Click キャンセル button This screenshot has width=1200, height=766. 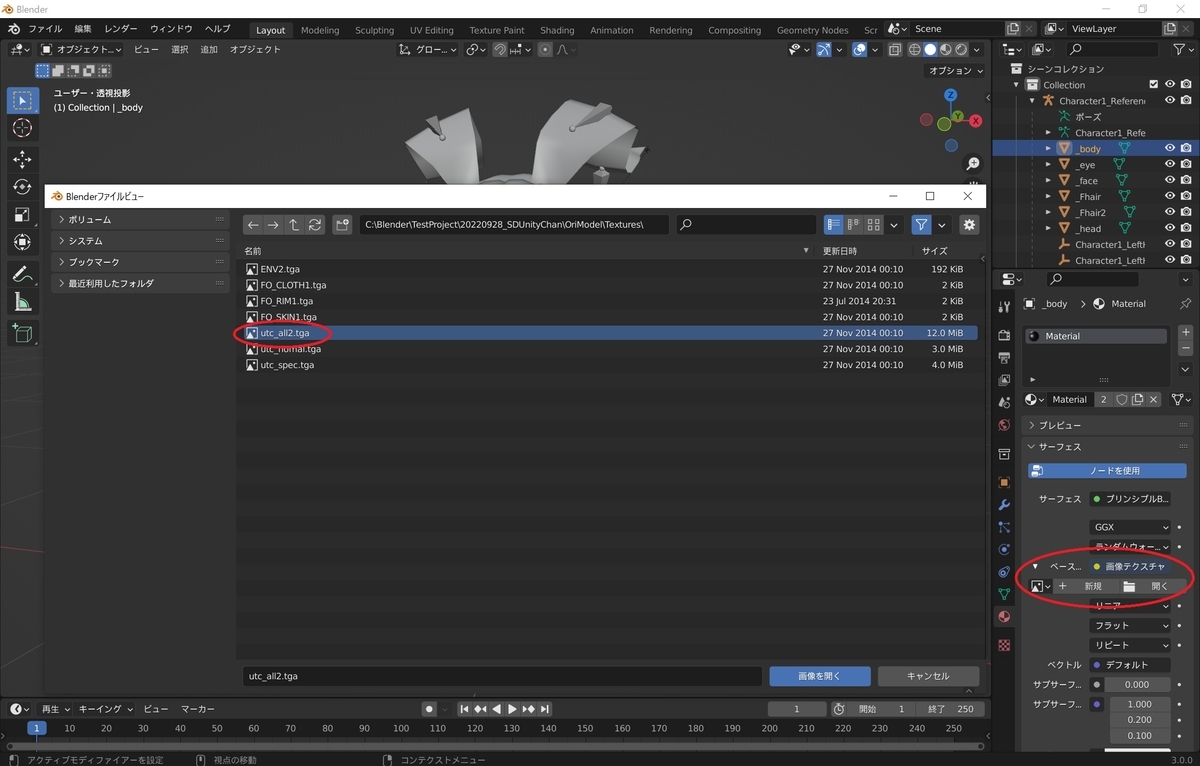point(928,676)
